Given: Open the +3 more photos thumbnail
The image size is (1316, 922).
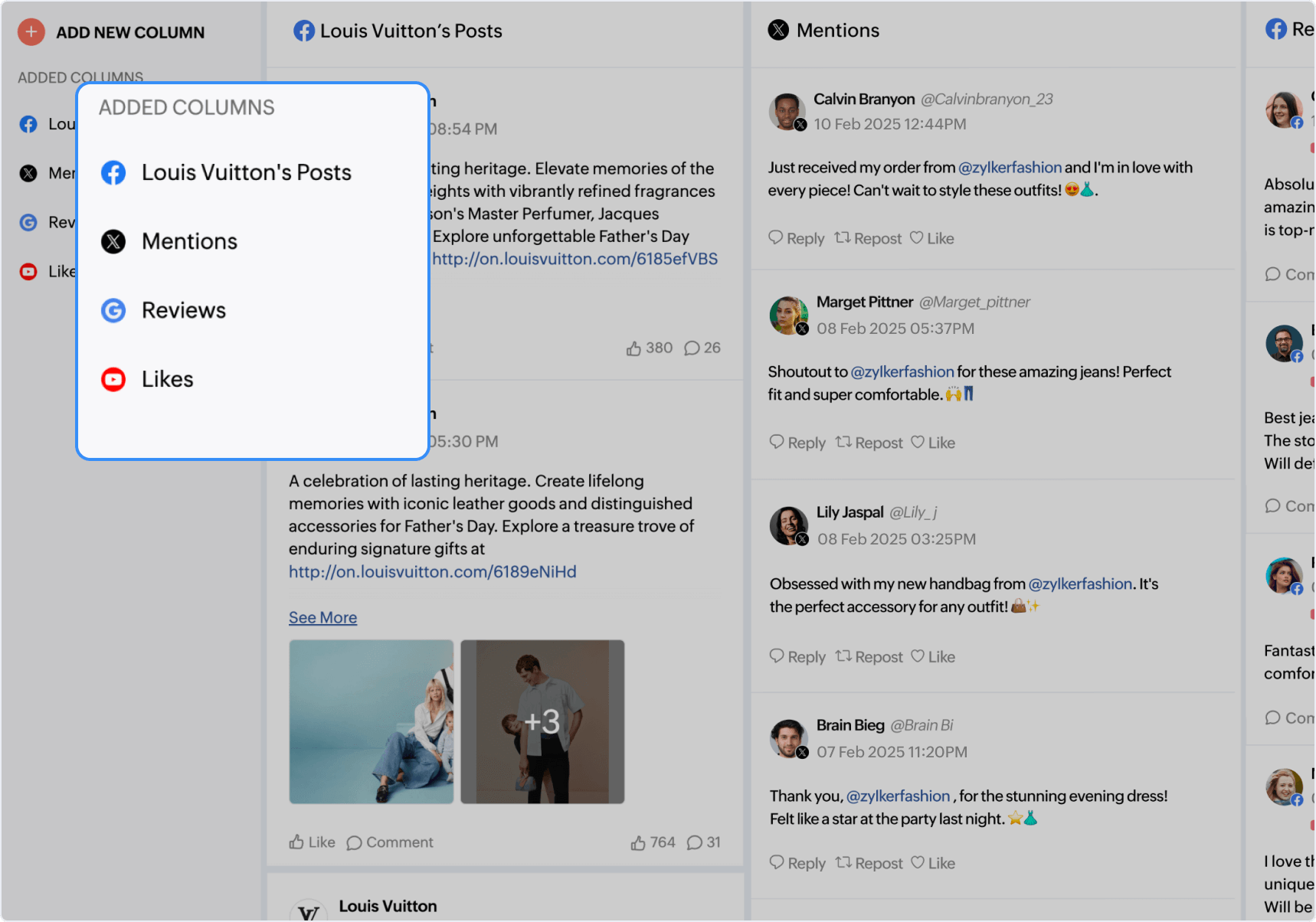Looking at the screenshot, I should click(x=542, y=721).
